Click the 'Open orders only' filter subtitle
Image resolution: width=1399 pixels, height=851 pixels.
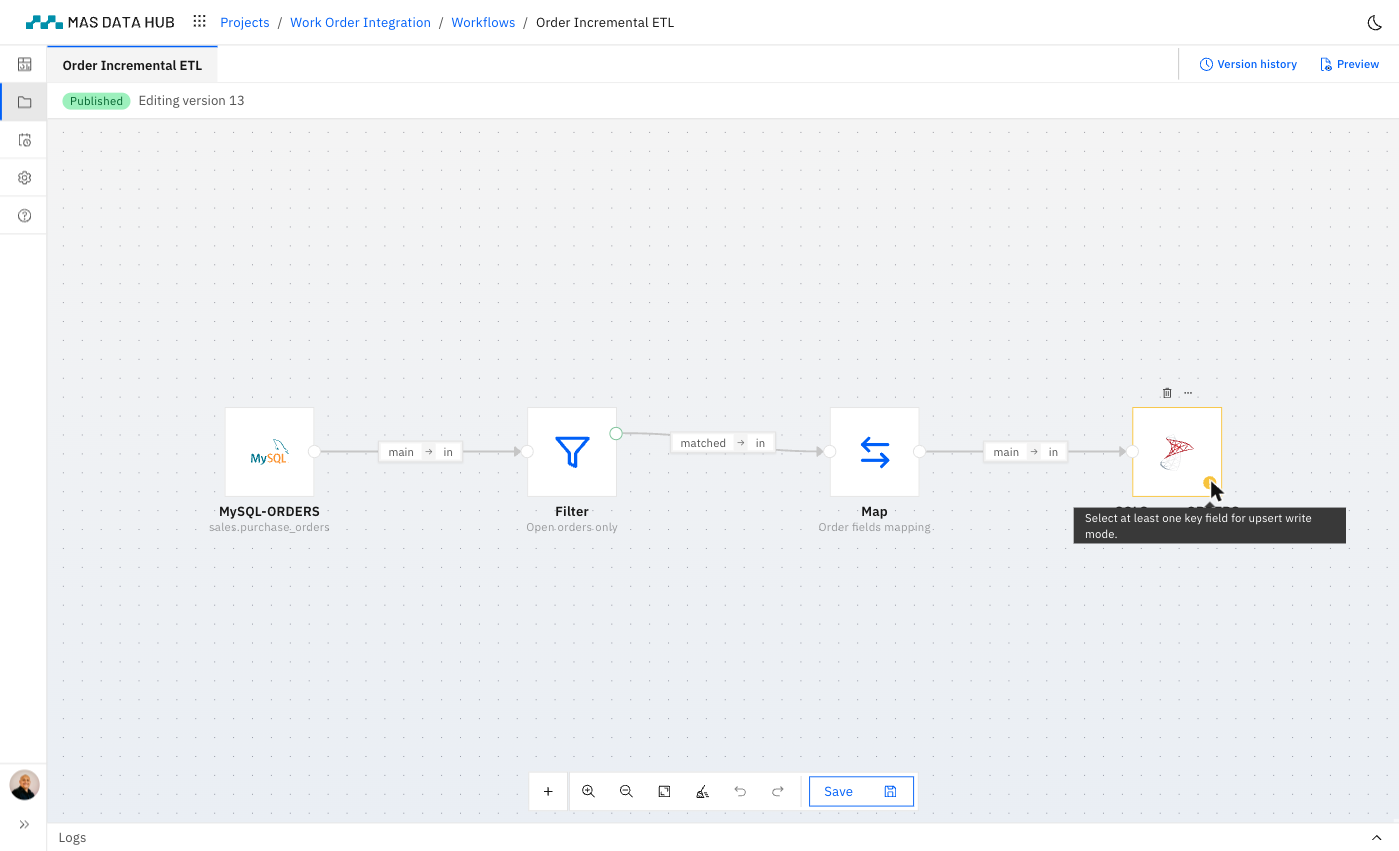[572, 527]
